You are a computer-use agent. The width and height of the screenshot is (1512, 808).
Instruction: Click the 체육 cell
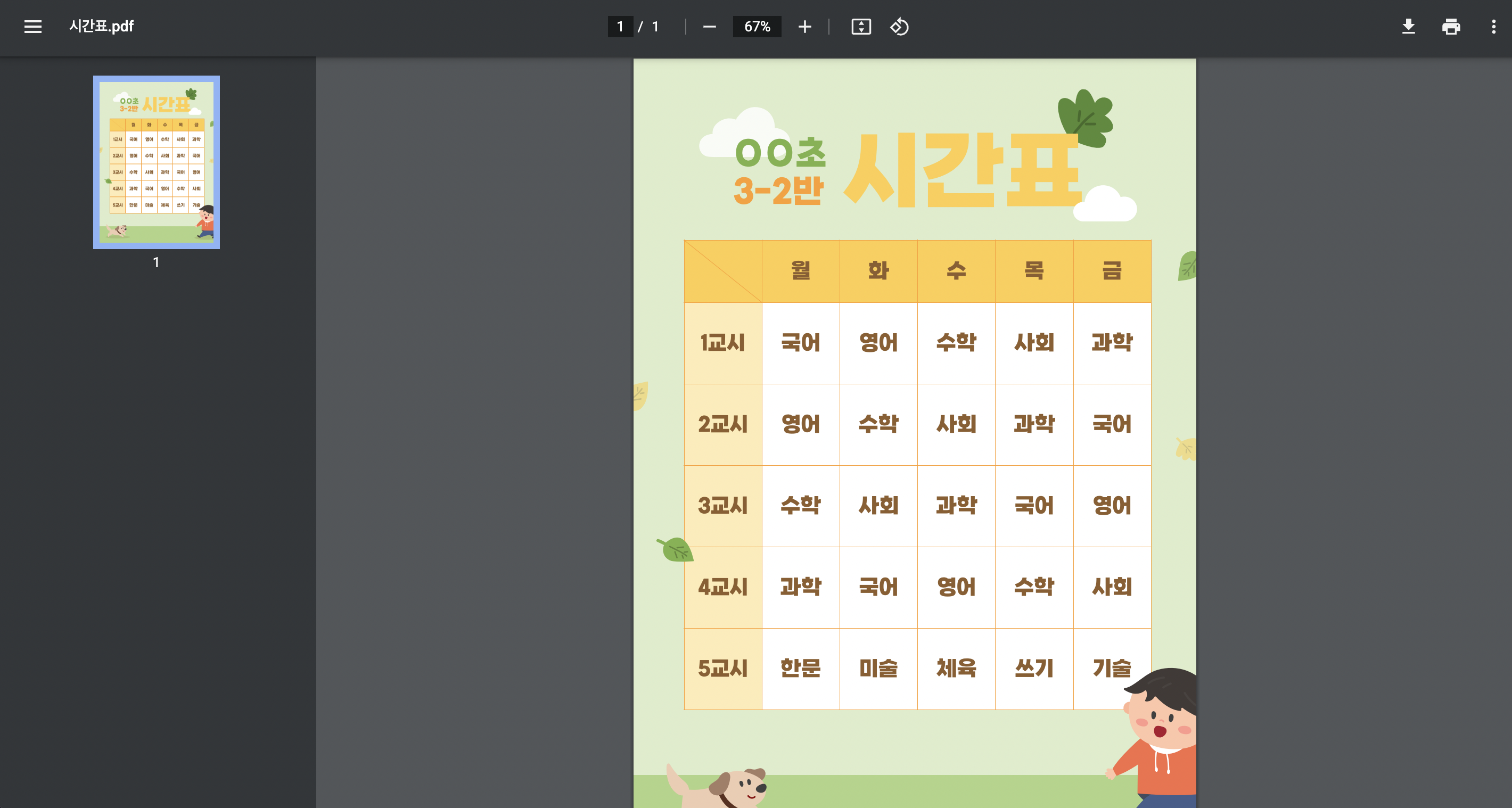956,669
